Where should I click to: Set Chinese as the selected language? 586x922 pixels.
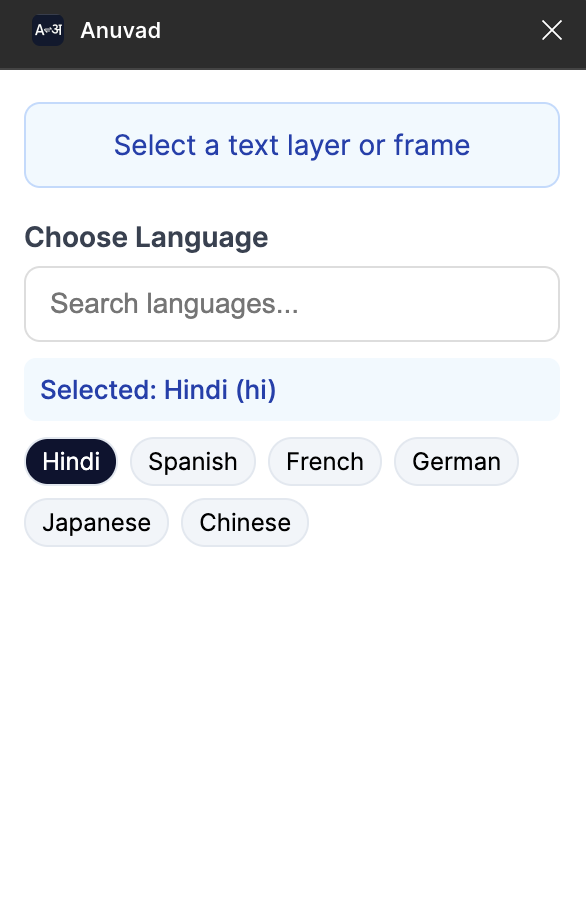pos(244,522)
